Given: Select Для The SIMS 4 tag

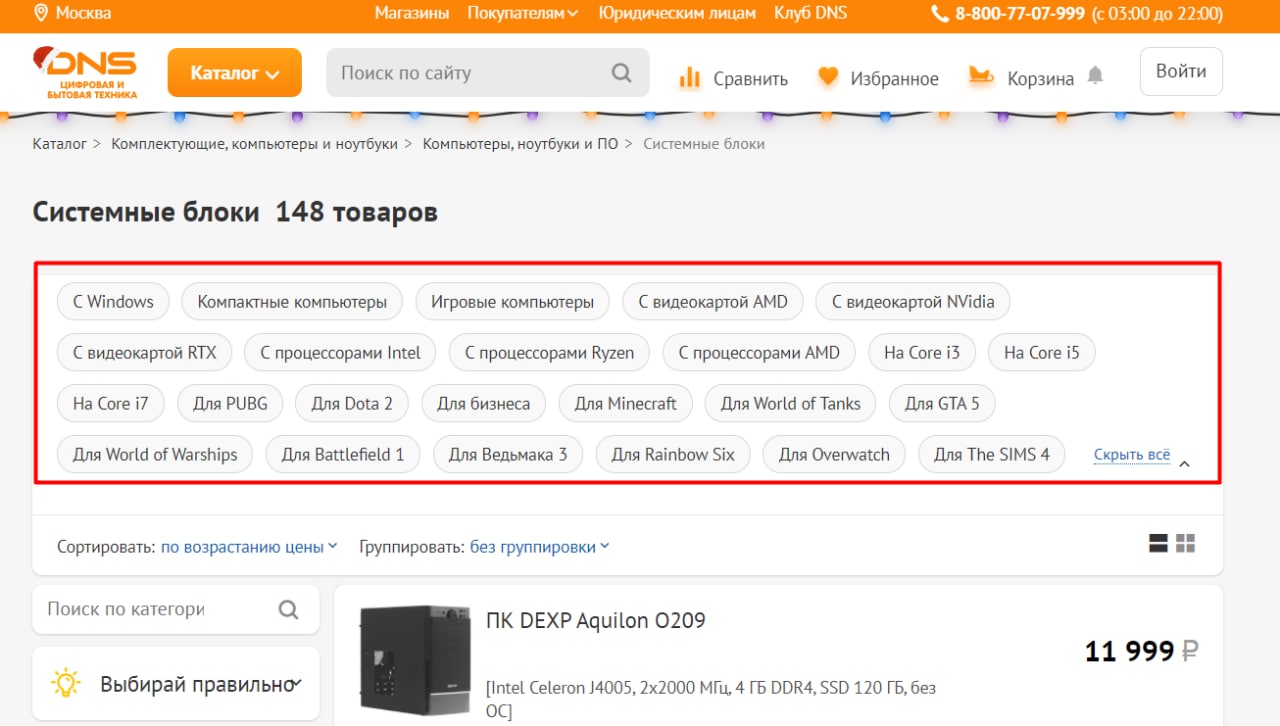Looking at the screenshot, I should point(992,455).
